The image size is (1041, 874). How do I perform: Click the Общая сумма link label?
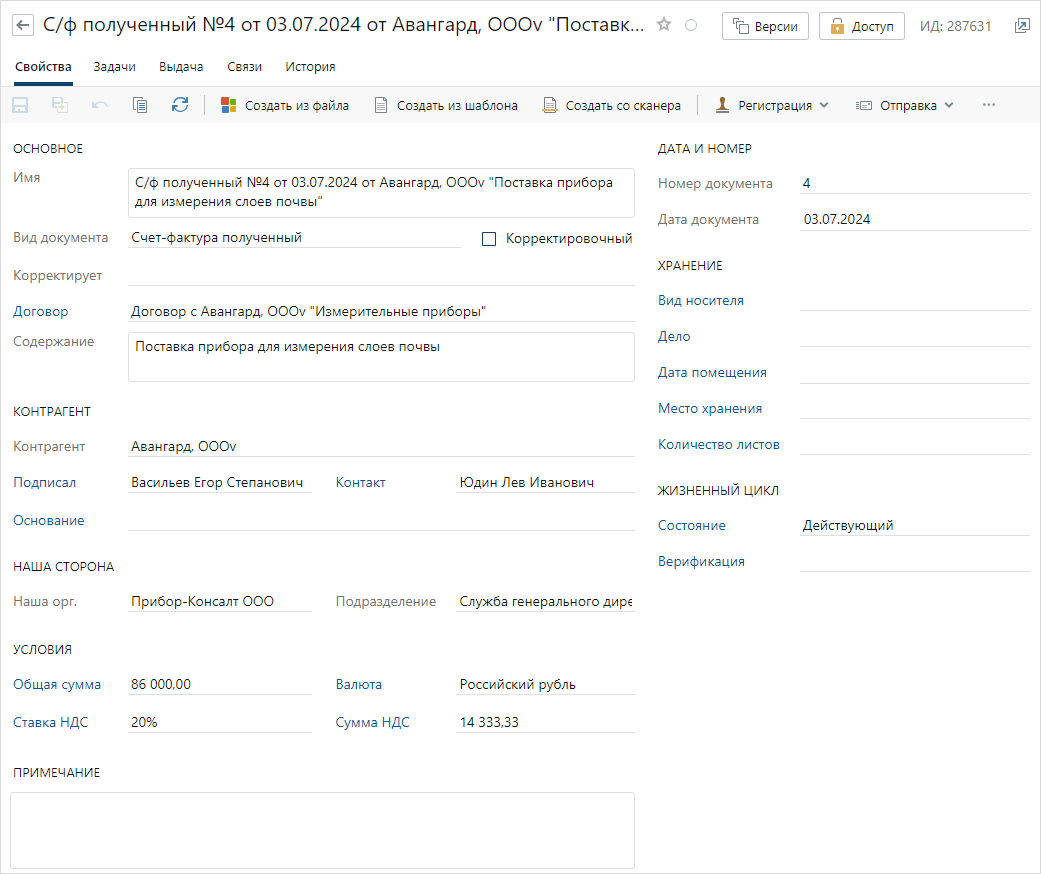click(x=57, y=685)
